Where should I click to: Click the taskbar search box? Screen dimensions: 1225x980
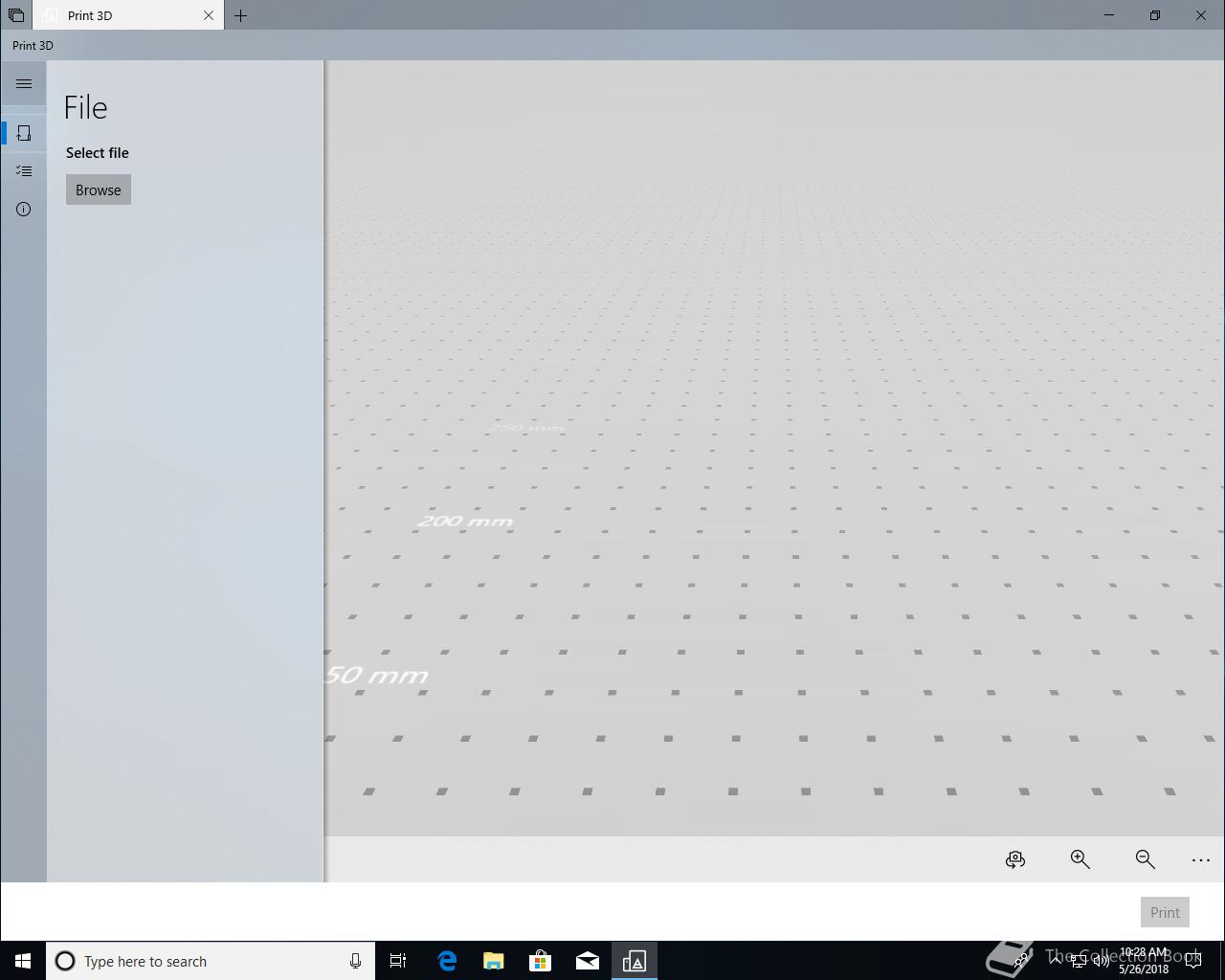tap(211, 961)
